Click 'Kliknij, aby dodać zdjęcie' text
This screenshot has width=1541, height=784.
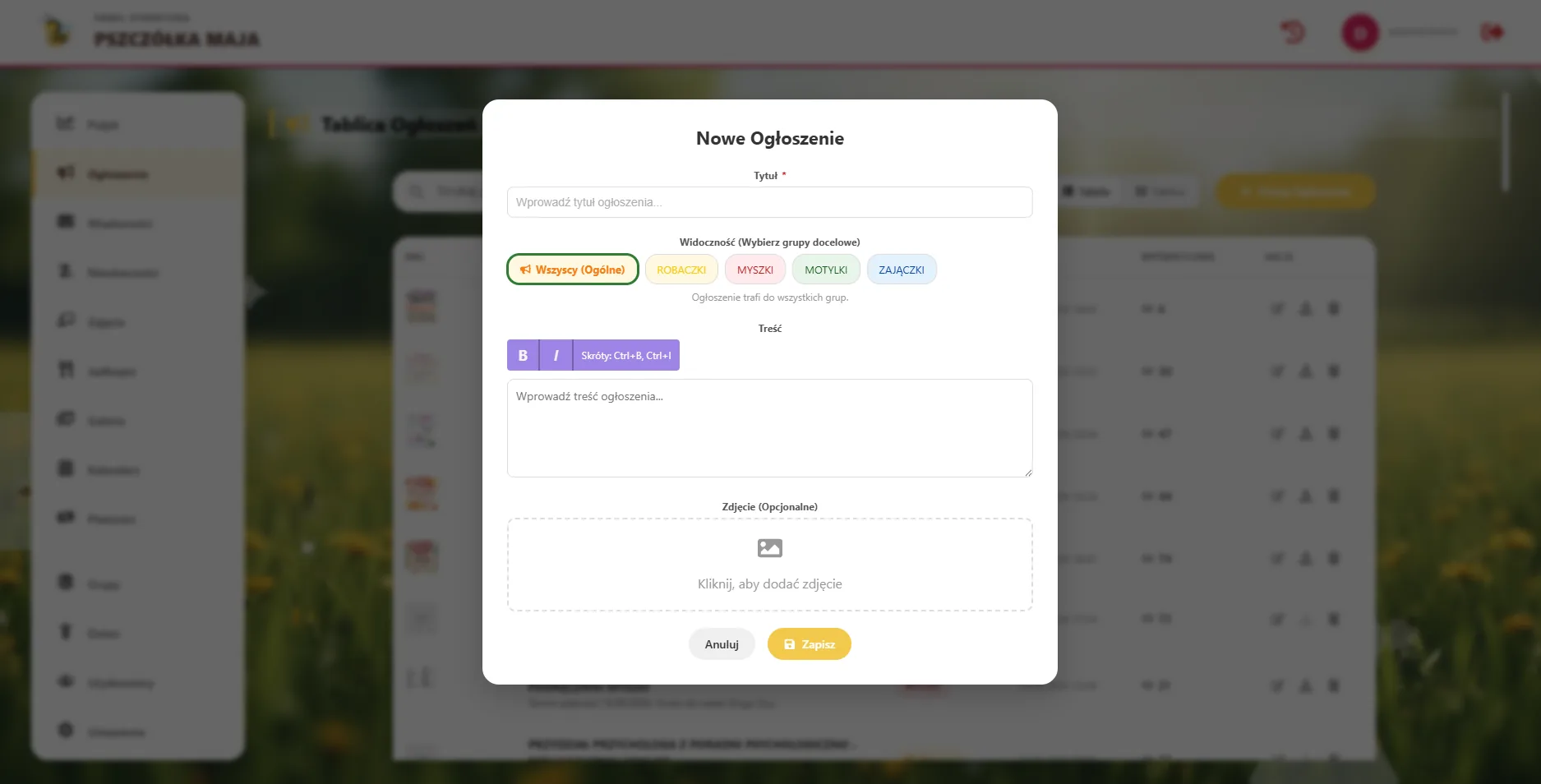770,584
